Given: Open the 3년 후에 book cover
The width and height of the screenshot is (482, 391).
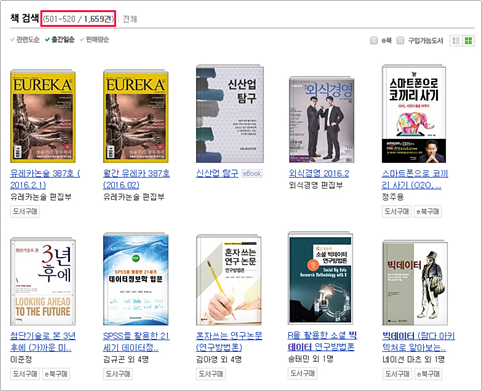Looking at the screenshot, I should 43,281.
